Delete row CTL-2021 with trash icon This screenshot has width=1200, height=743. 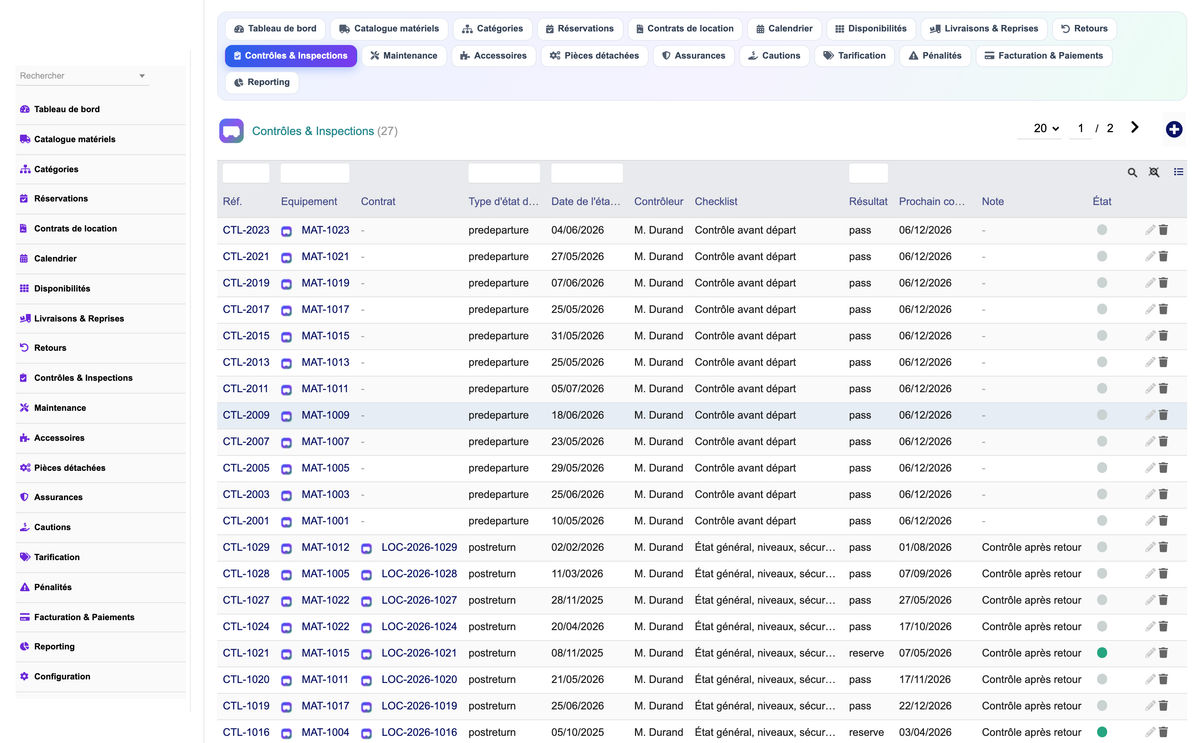pos(1164,257)
